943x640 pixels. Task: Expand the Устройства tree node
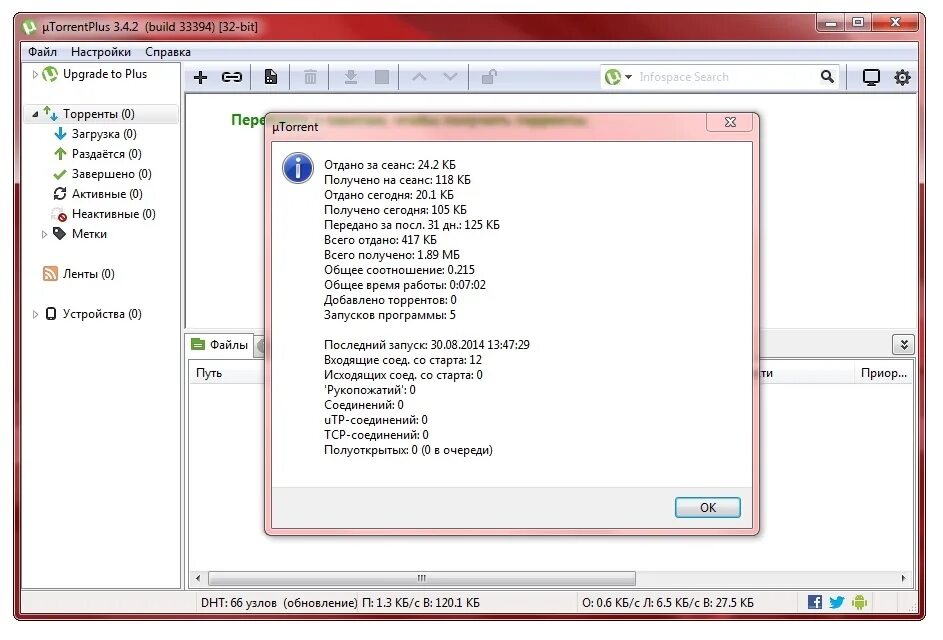(x=35, y=314)
